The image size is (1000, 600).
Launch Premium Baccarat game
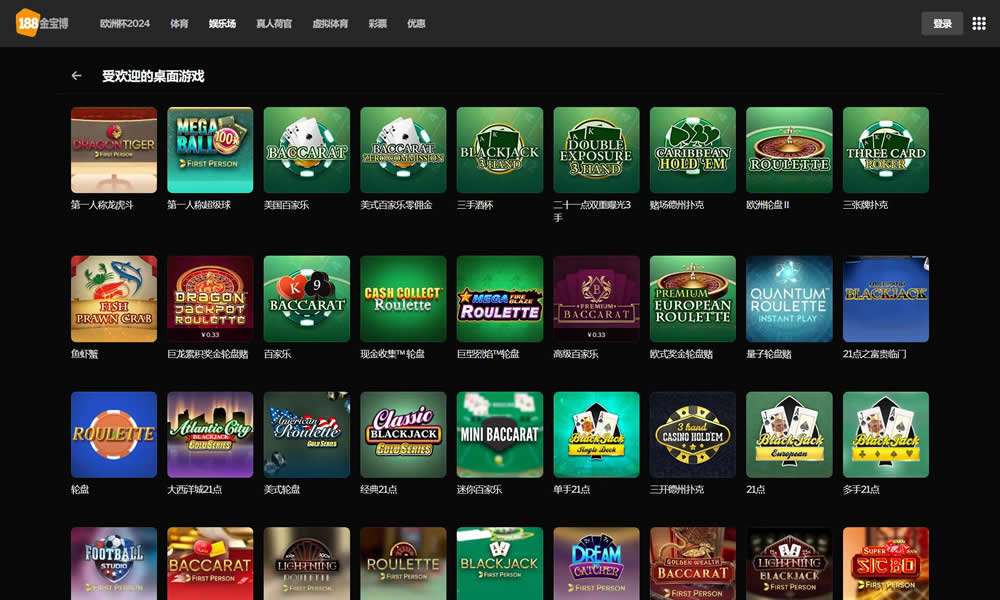click(596, 299)
